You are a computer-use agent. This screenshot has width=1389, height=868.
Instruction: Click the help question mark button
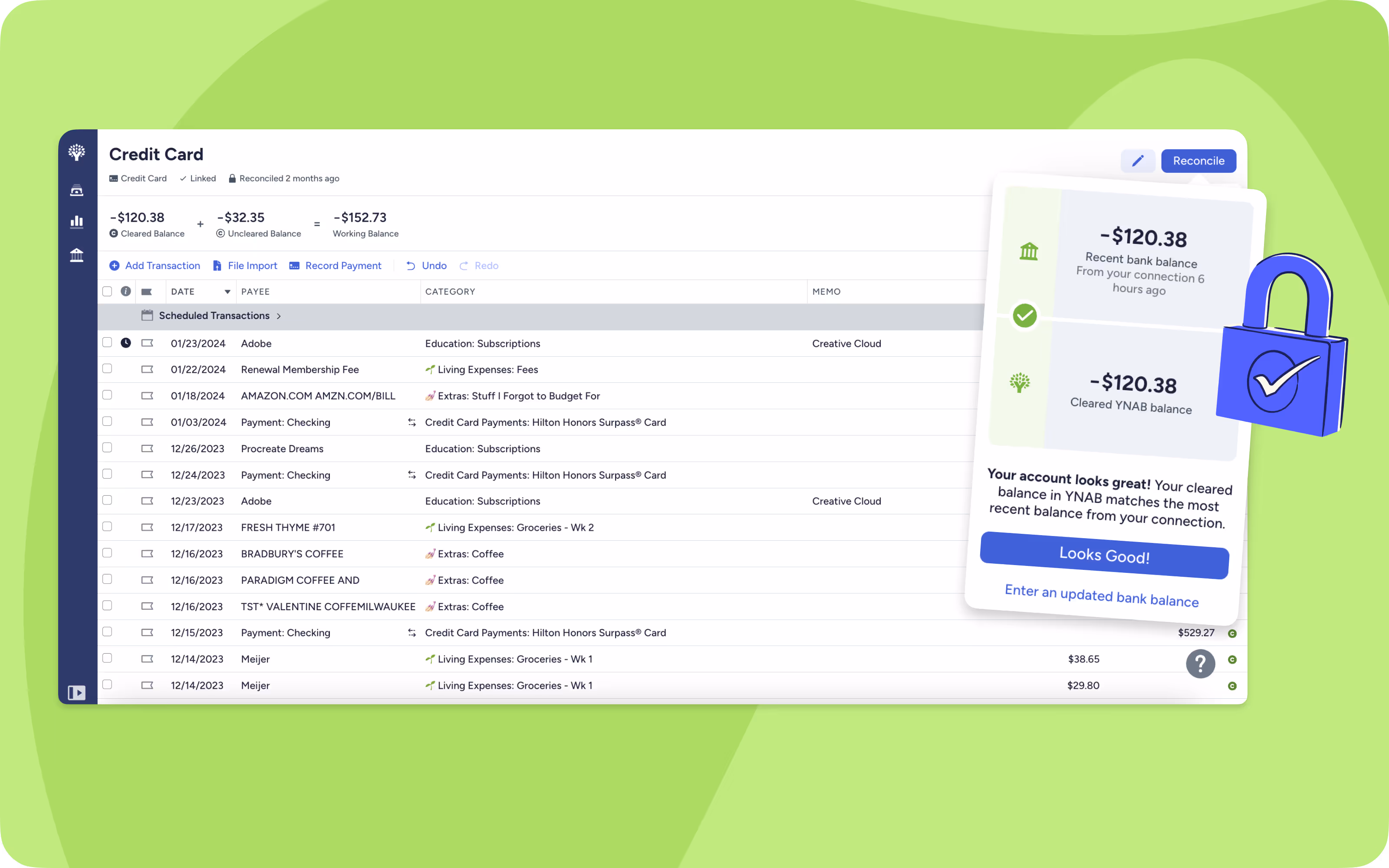(1200, 664)
